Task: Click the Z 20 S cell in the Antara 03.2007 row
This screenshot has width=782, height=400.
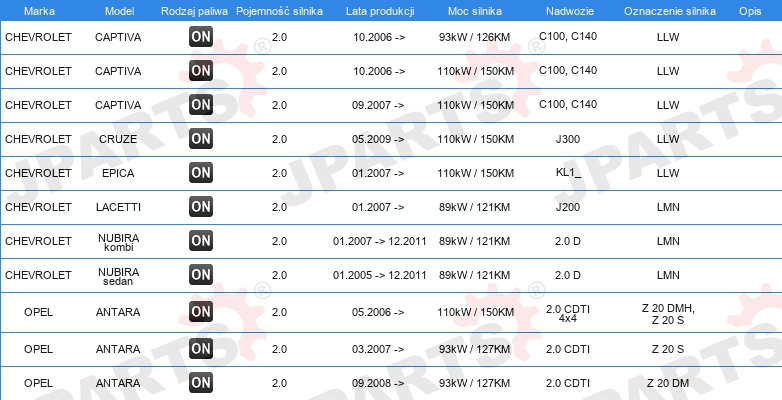Action: coord(668,349)
